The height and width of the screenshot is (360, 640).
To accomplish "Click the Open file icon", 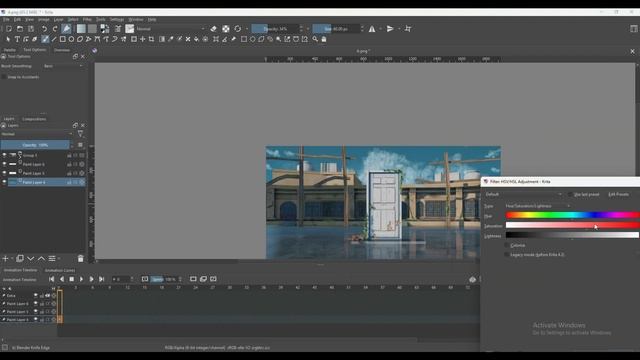I will [x=20, y=29].
